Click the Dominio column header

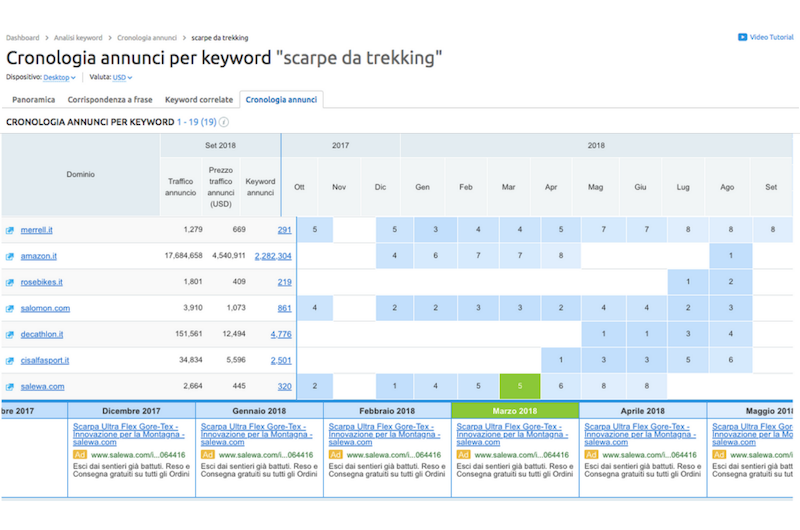81,174
